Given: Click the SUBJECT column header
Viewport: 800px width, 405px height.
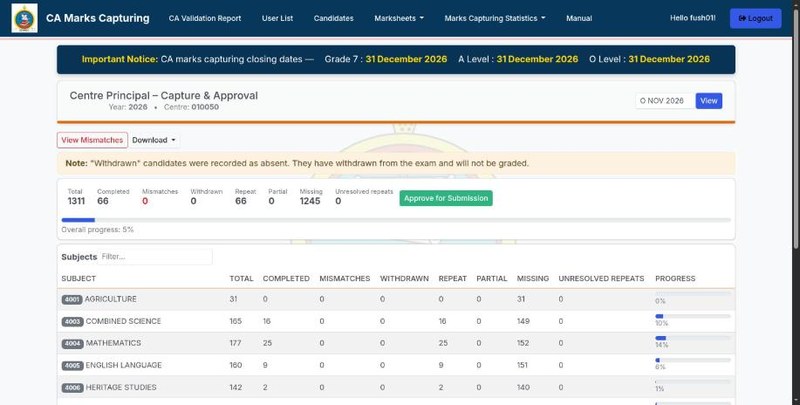Looking at the screenshot, I should click(79, 279).
